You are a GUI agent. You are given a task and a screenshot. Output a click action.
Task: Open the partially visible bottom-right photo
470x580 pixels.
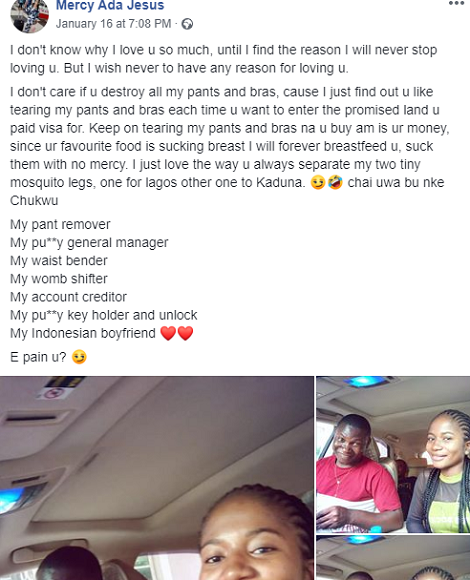point(393,558)
